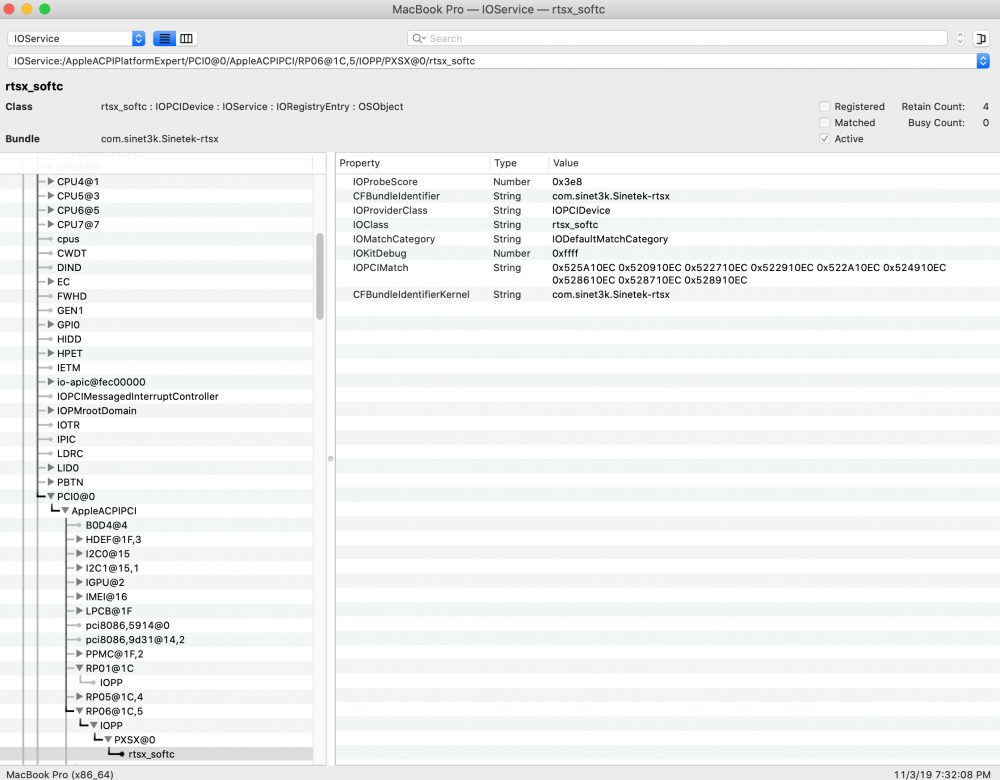Image resolution: width=1000 pixels, height=780 pixels.
Task: Expand the CPU5@3 node
Action: pos(50,196)
